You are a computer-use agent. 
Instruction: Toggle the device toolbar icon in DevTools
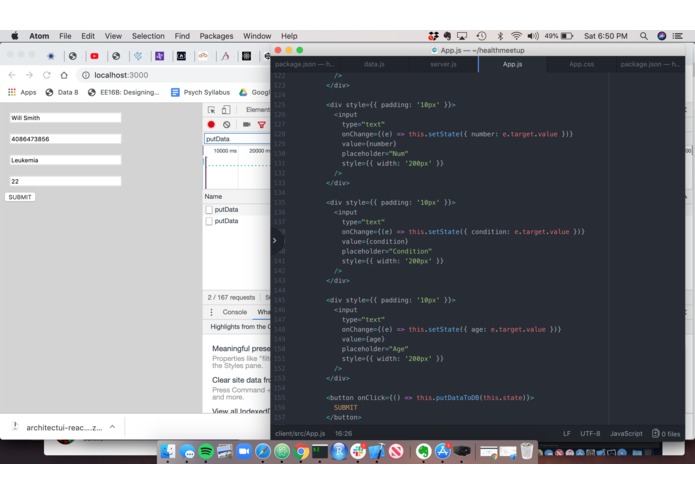(x=226, y=109)
